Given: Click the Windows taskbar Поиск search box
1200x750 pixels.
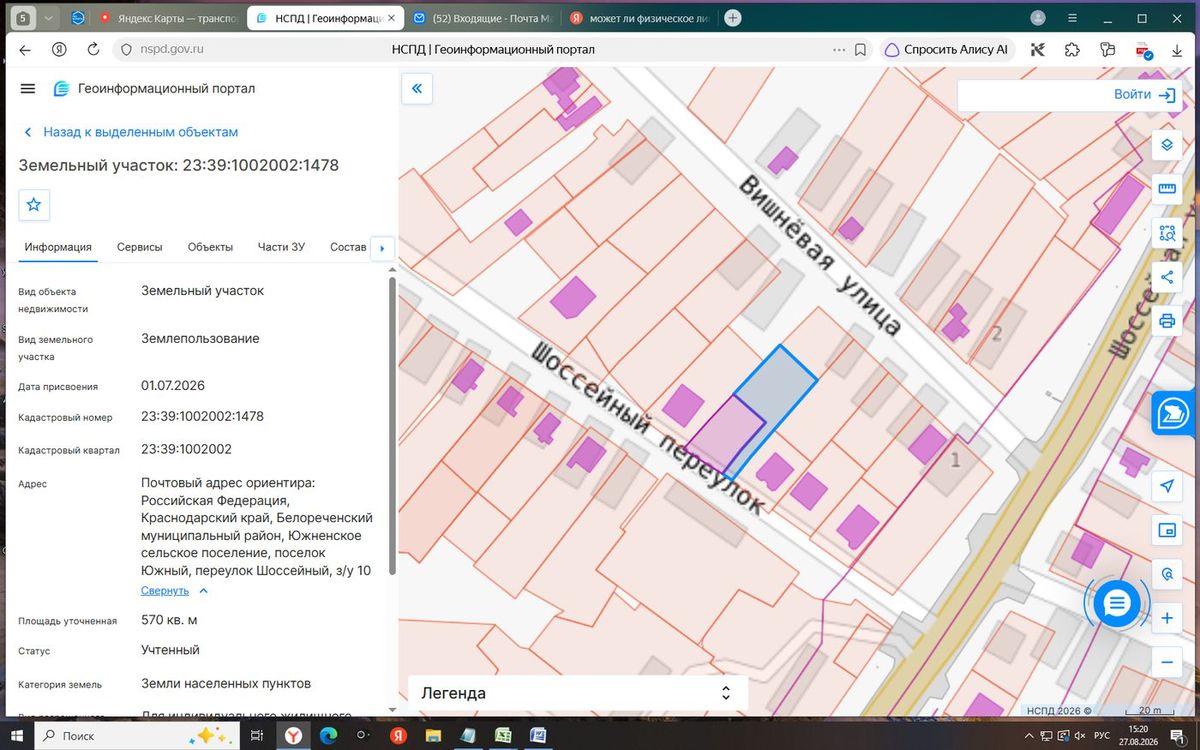Looking at the screenshot, I should coord(137,736).
